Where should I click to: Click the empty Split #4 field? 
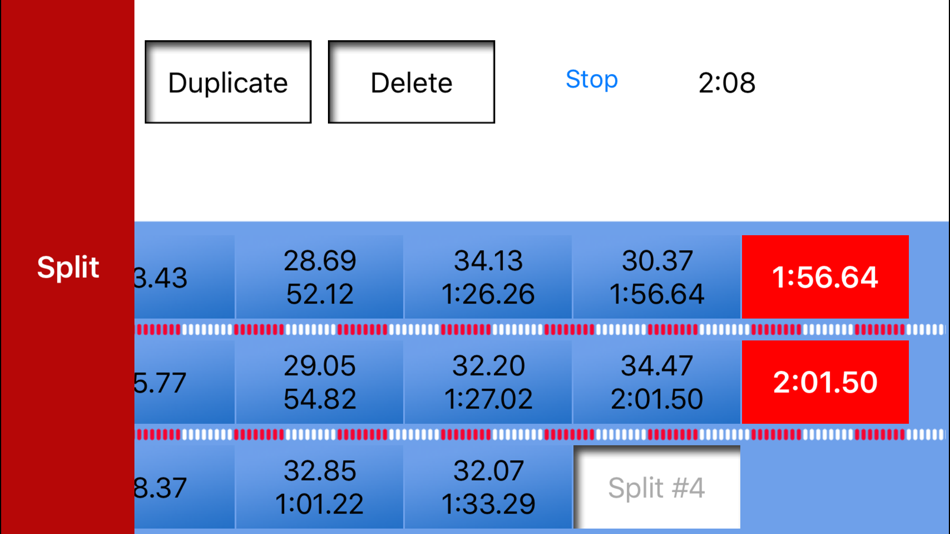click(656, 488)
